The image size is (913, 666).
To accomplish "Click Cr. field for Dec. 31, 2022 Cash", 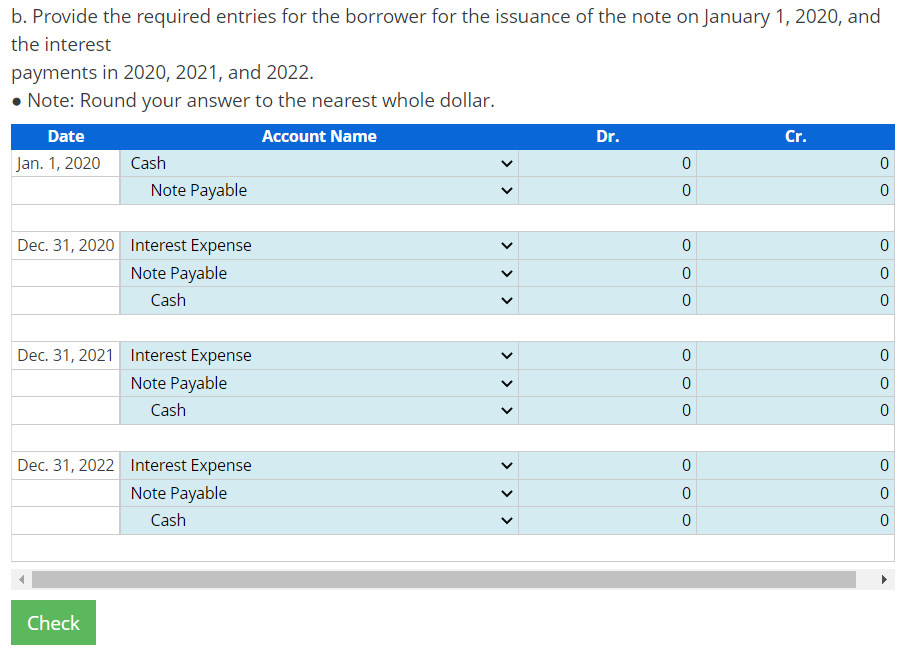I will pyautogui.click(x=795, y=520).
